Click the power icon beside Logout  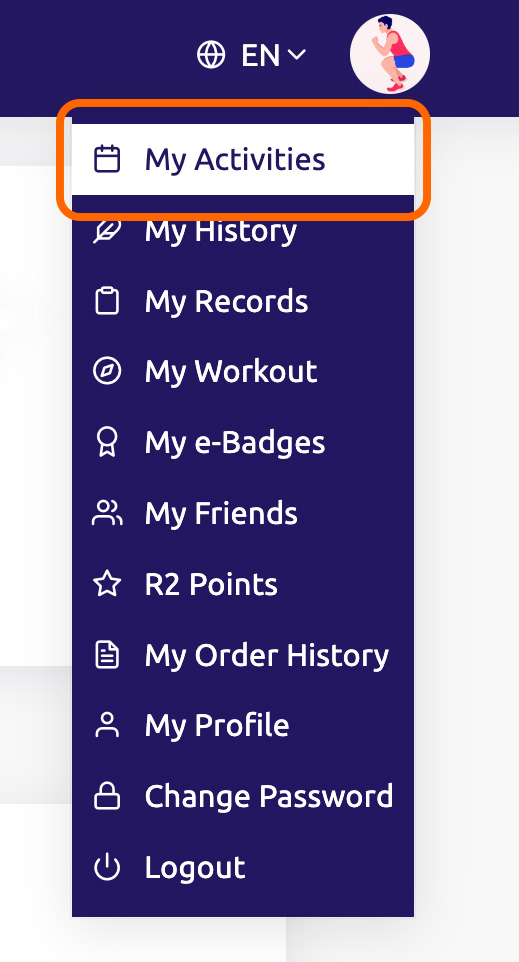pyautogui.click(x=107, y=867)
